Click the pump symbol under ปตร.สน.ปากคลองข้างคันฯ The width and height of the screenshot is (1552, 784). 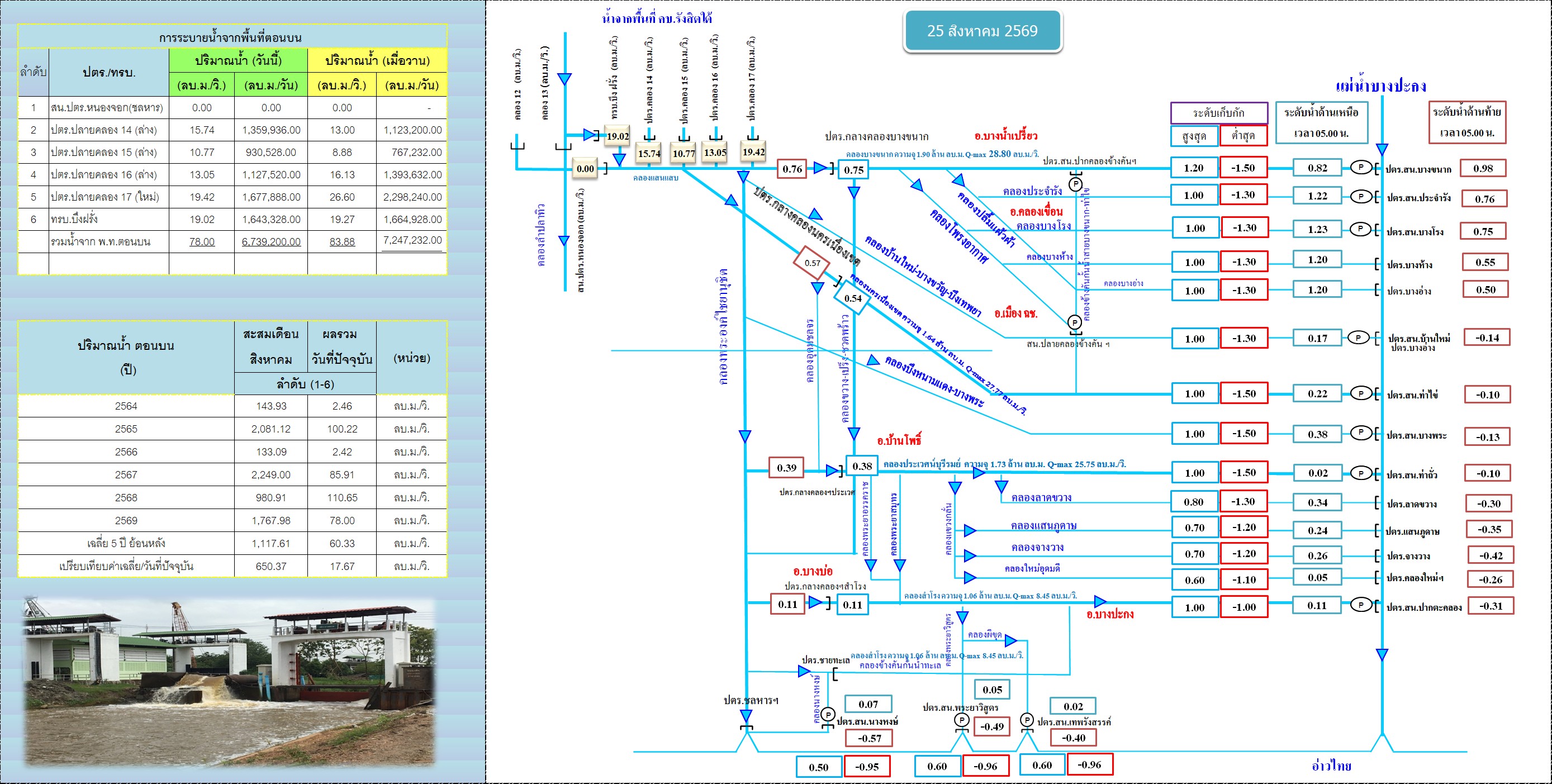tap(1075, 184)
